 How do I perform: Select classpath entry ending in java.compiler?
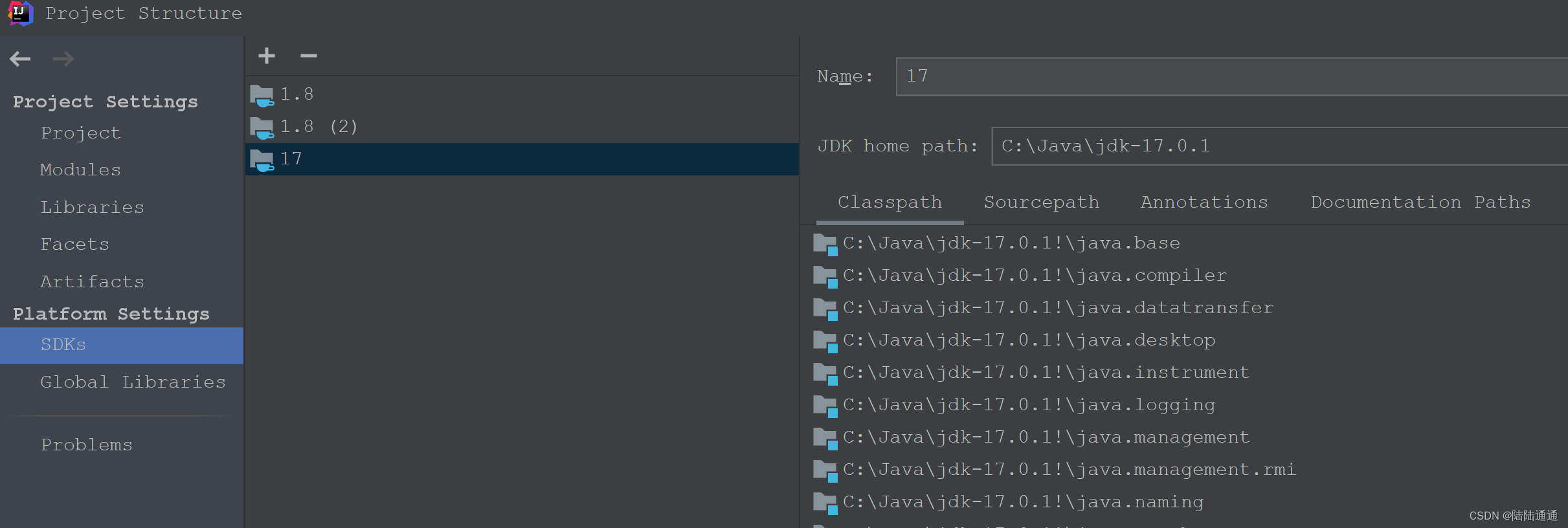(1035, 276)
